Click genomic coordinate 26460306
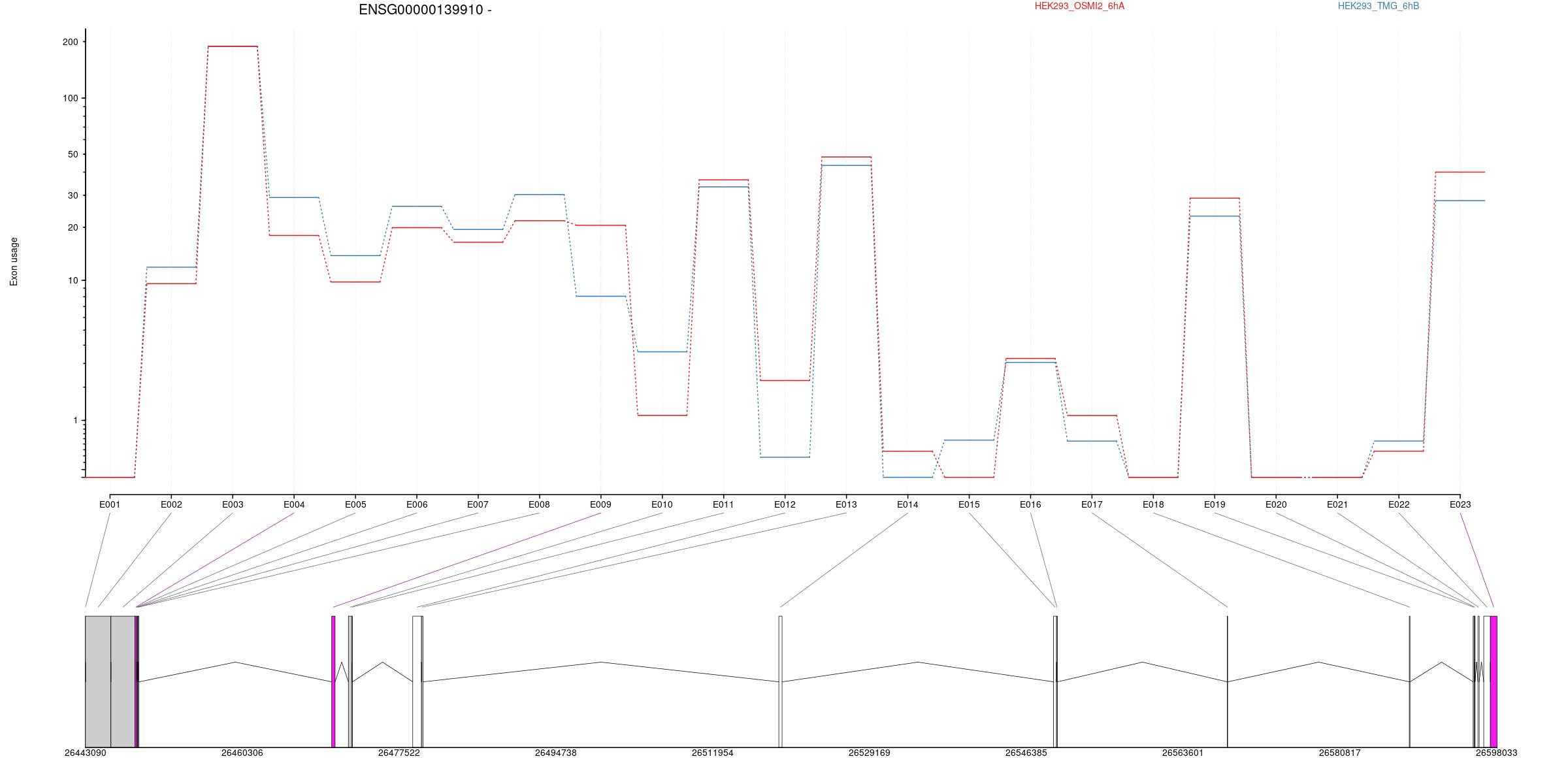This screenshot has height=784, width=1568. [x=242, y=753]
